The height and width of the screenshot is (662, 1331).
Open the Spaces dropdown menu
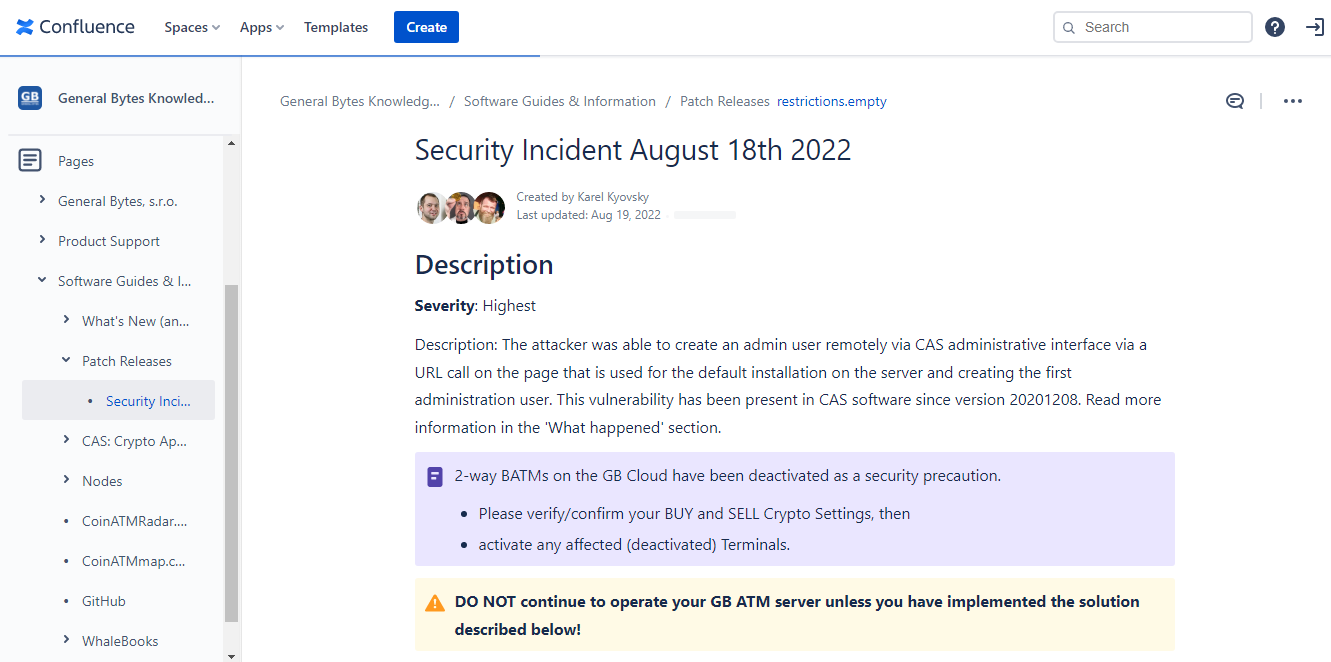[x=192, y=27]
